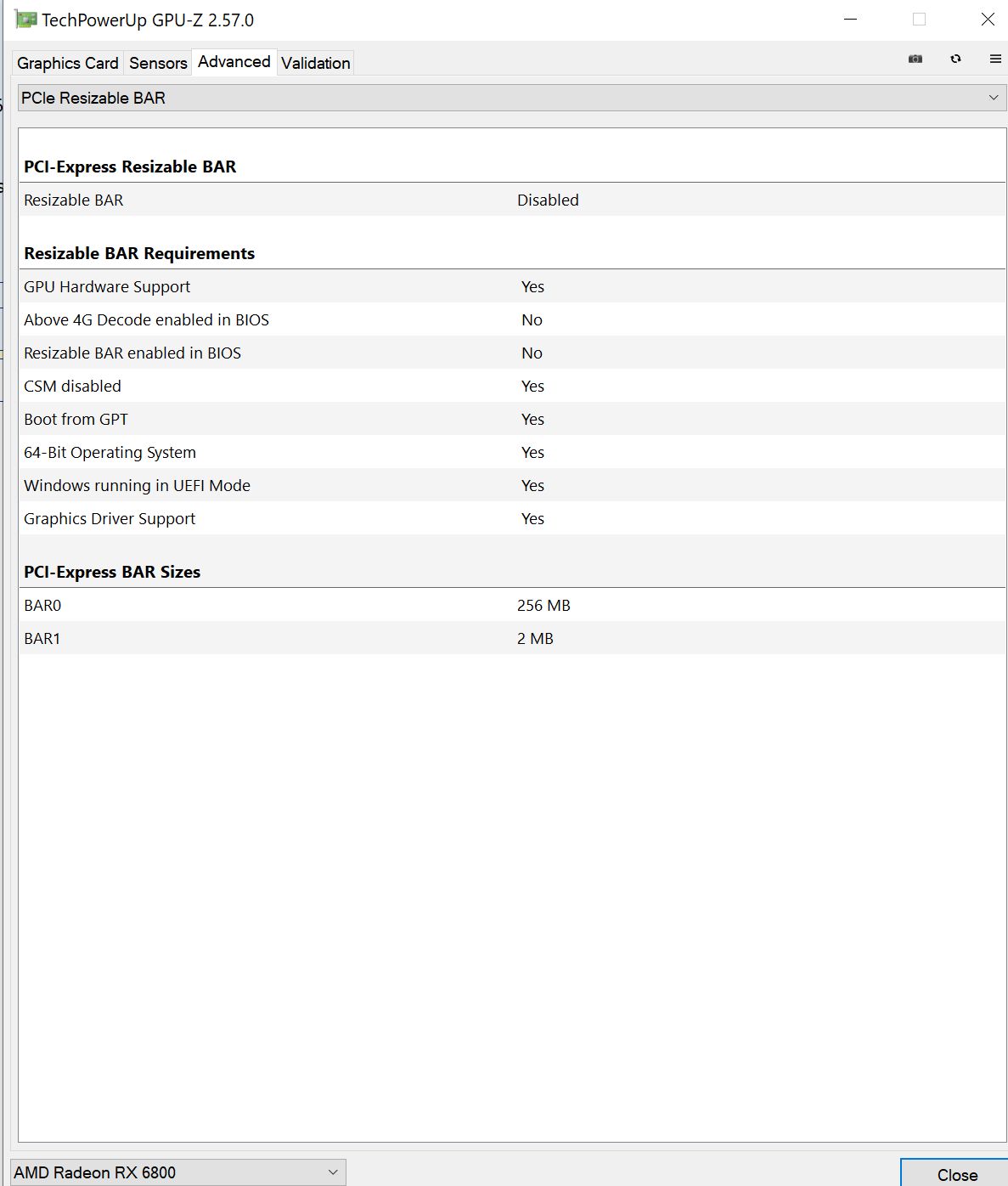Minimize the GPU-Z window
The height and width of the screenshot is (1186, 1008).
[x=852, y=20]
